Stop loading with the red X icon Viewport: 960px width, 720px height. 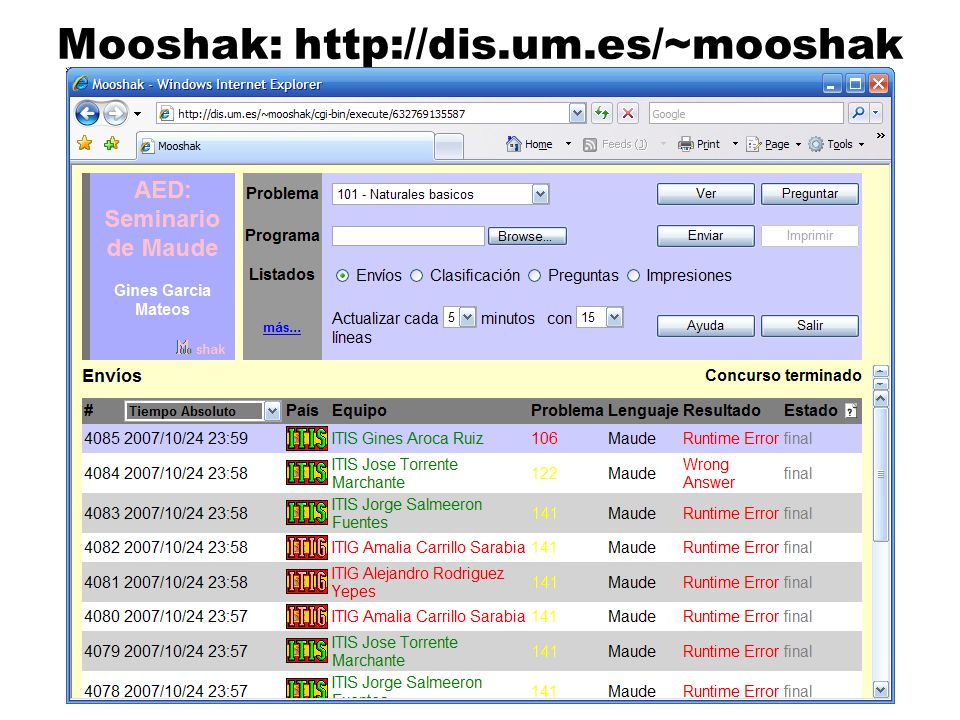(x=628, y=113)
